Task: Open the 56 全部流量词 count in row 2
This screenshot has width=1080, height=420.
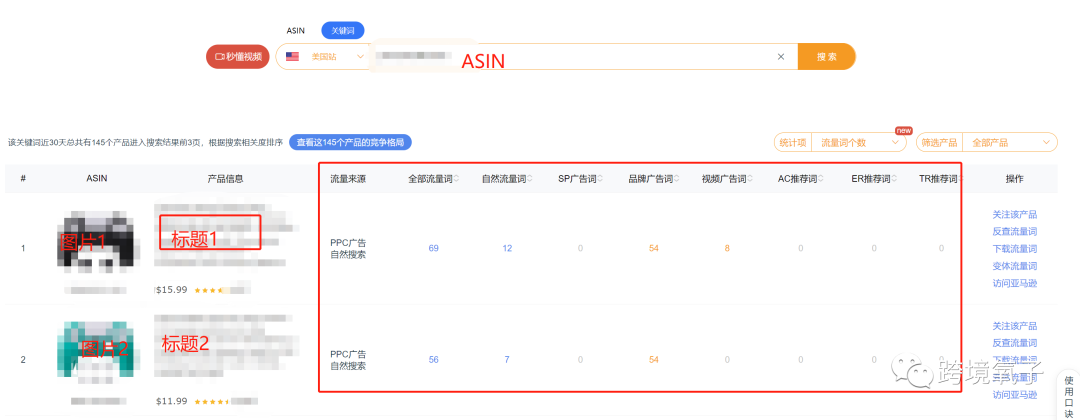Action: click(433, 359)
